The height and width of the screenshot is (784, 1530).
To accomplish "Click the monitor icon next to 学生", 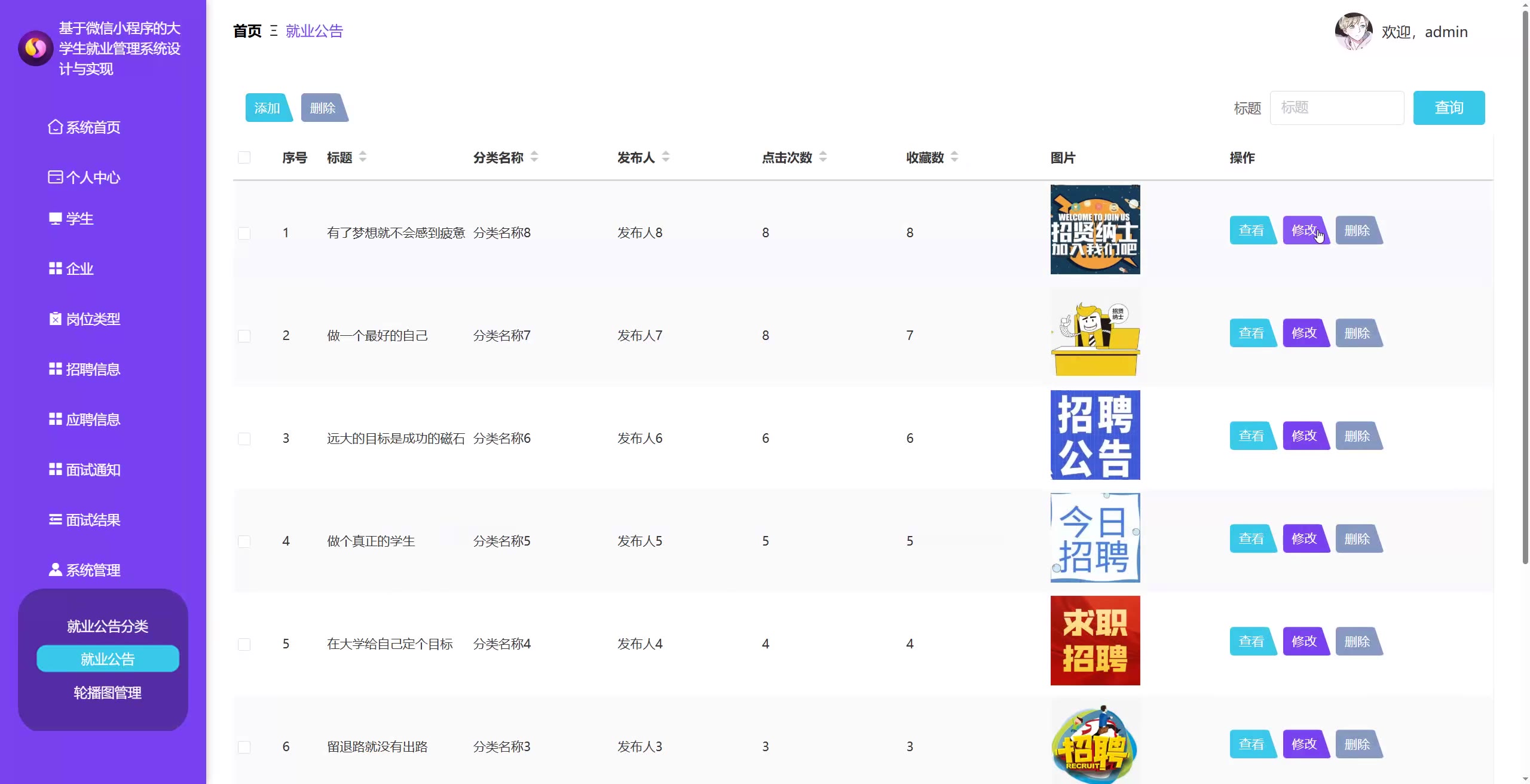I will click(x=55, y=219).
